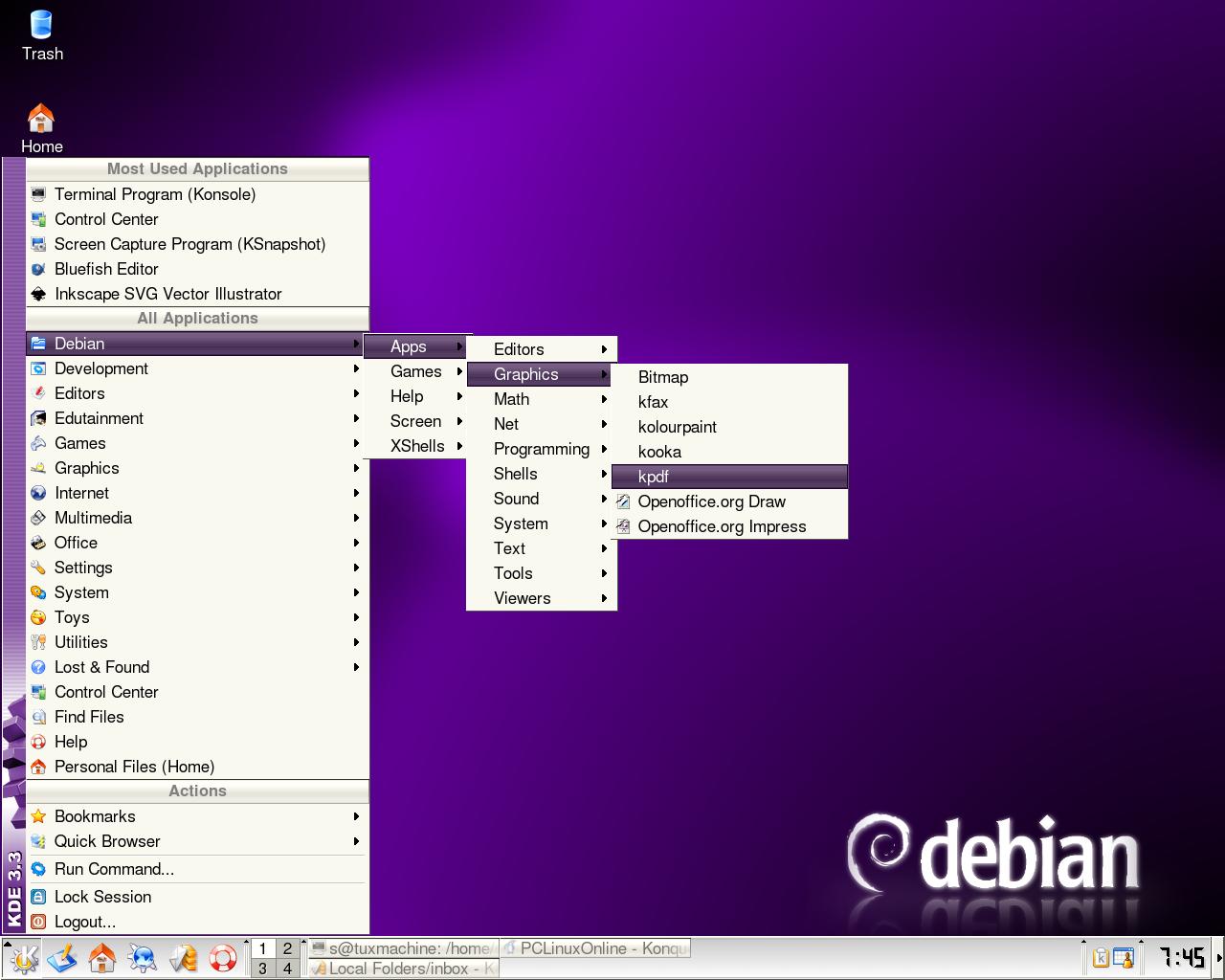
Task: Launch kooka from Graphics submenu
Action: [729, 452]
